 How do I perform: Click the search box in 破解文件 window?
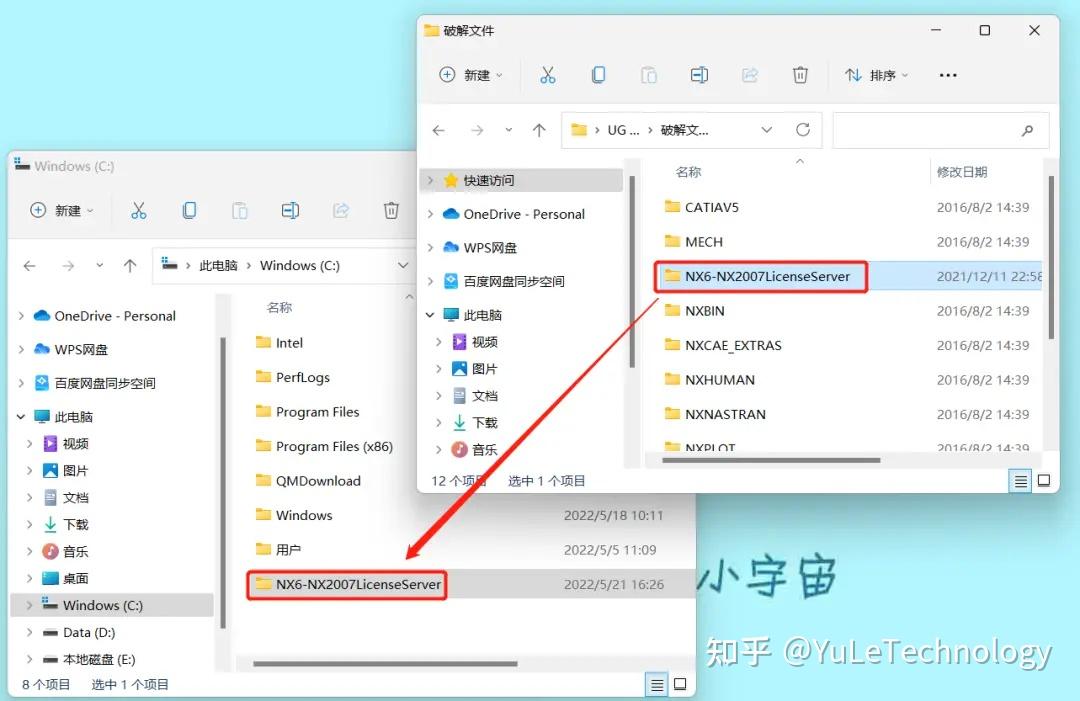point(940,130)
